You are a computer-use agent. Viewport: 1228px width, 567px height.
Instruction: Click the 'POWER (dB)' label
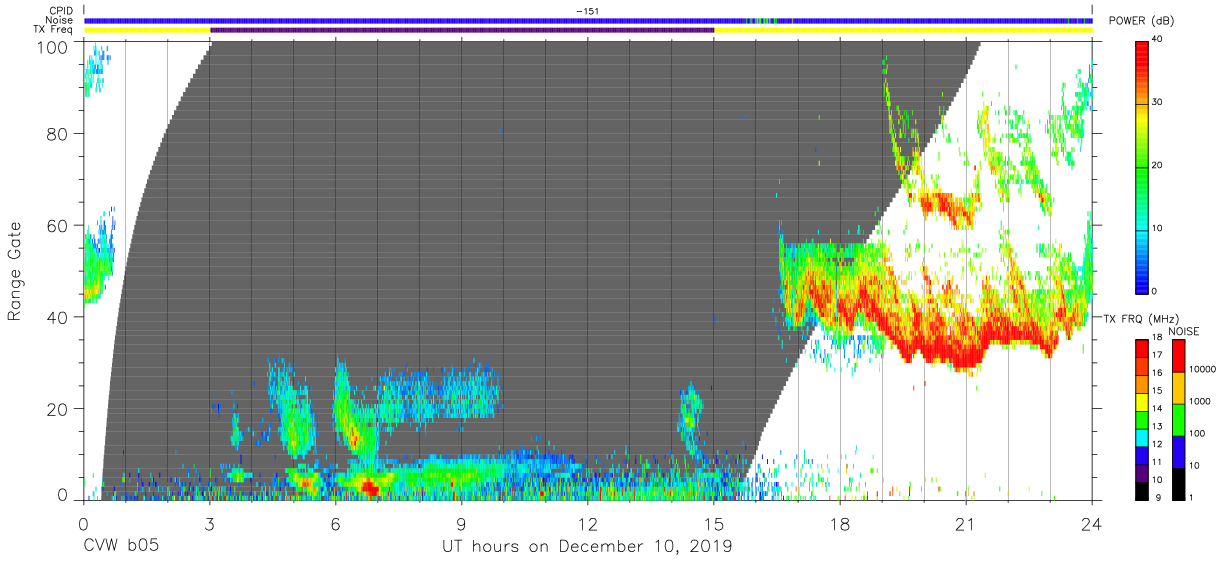1142,21
